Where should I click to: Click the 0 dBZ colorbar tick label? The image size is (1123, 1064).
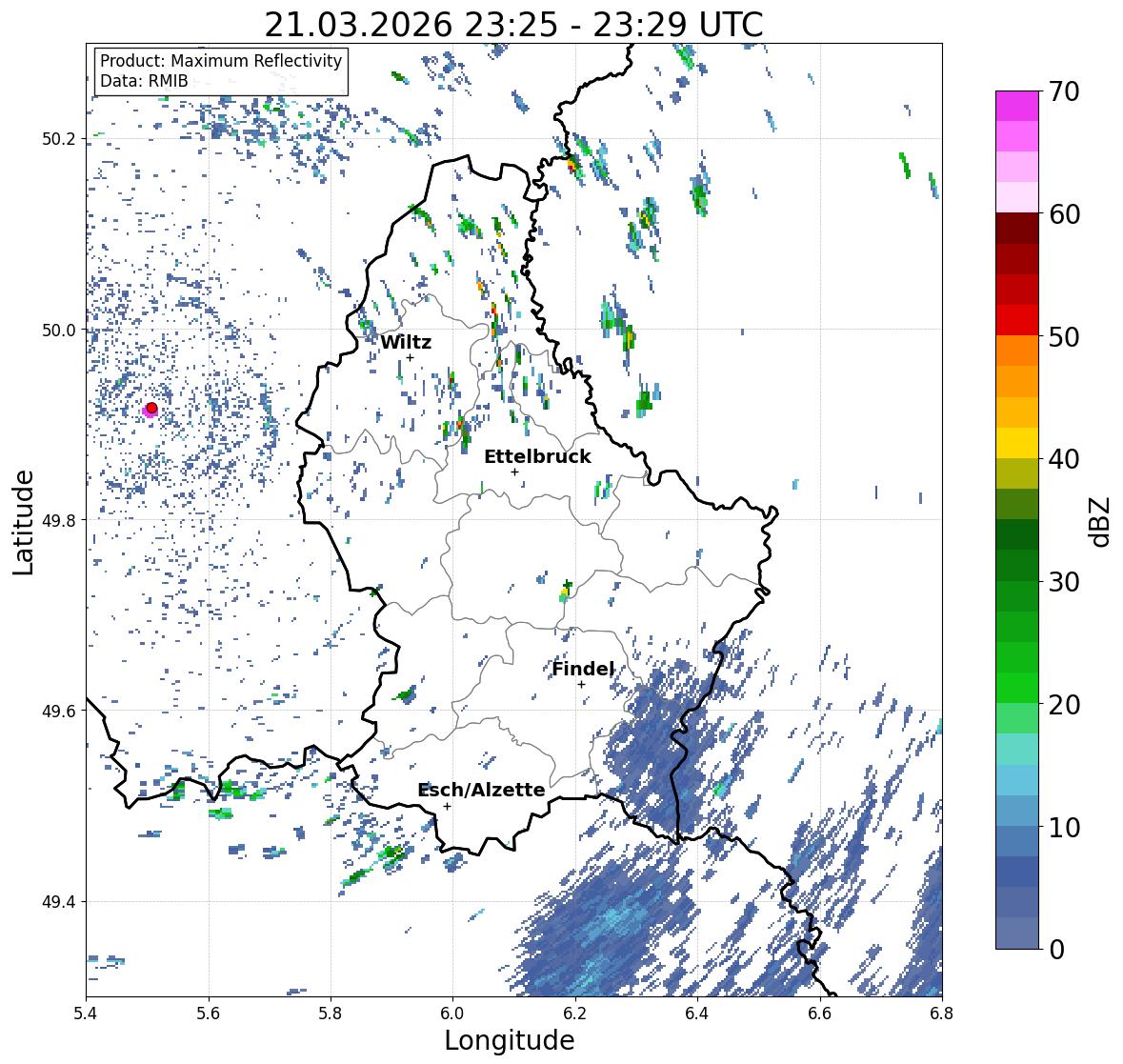(x=1056, y=950)
